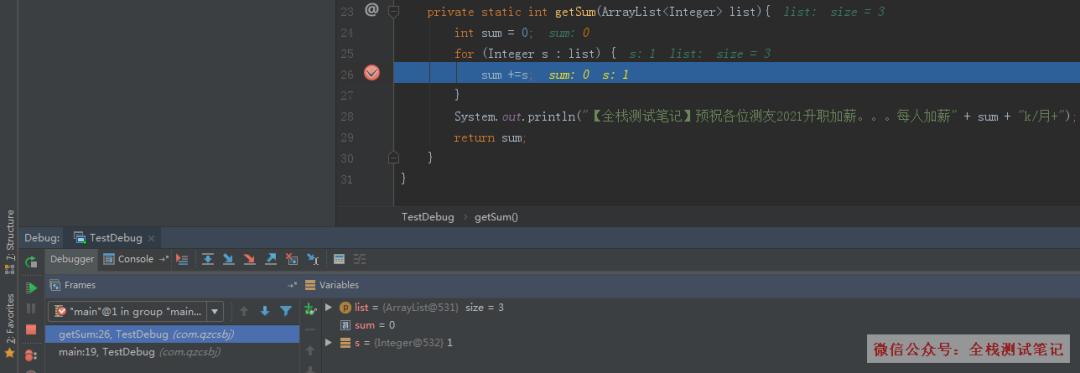Click 'size = 3' on the list variable row
Viewport: 1080px width, 373px height.
click(x=484, y=307)
